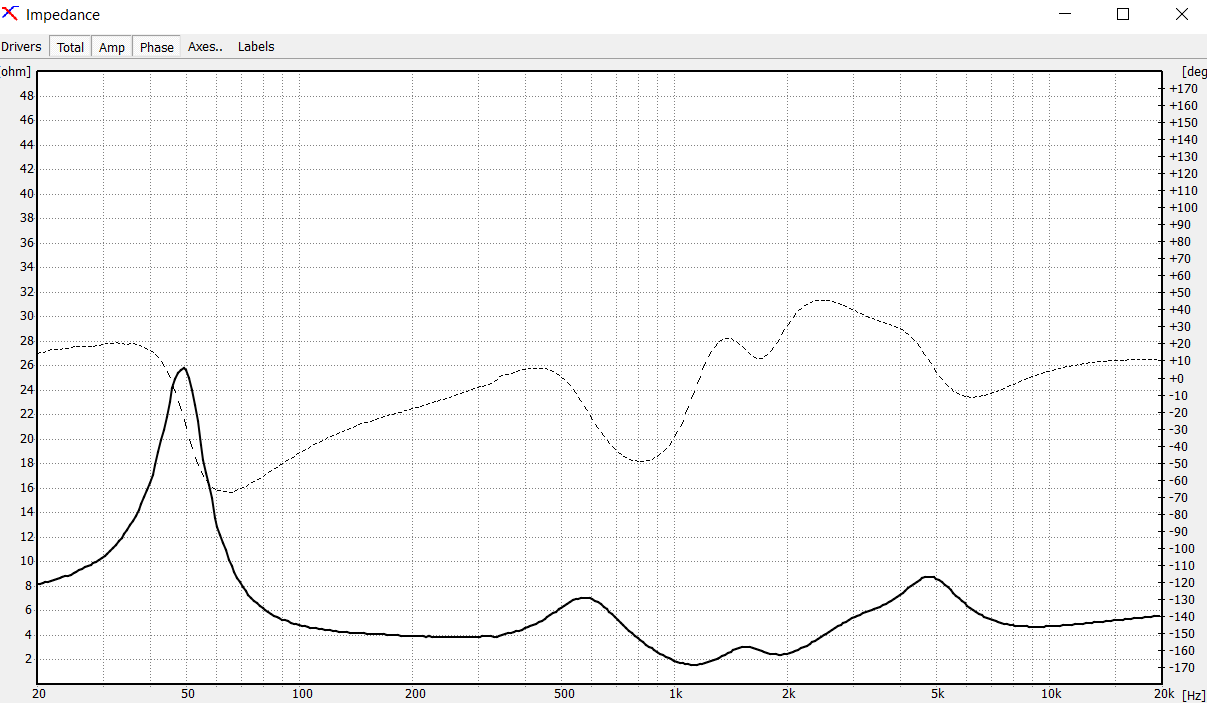Click the 500 frequency axis label
This screenshot has height=712, width=1207.
pos(564,694)
